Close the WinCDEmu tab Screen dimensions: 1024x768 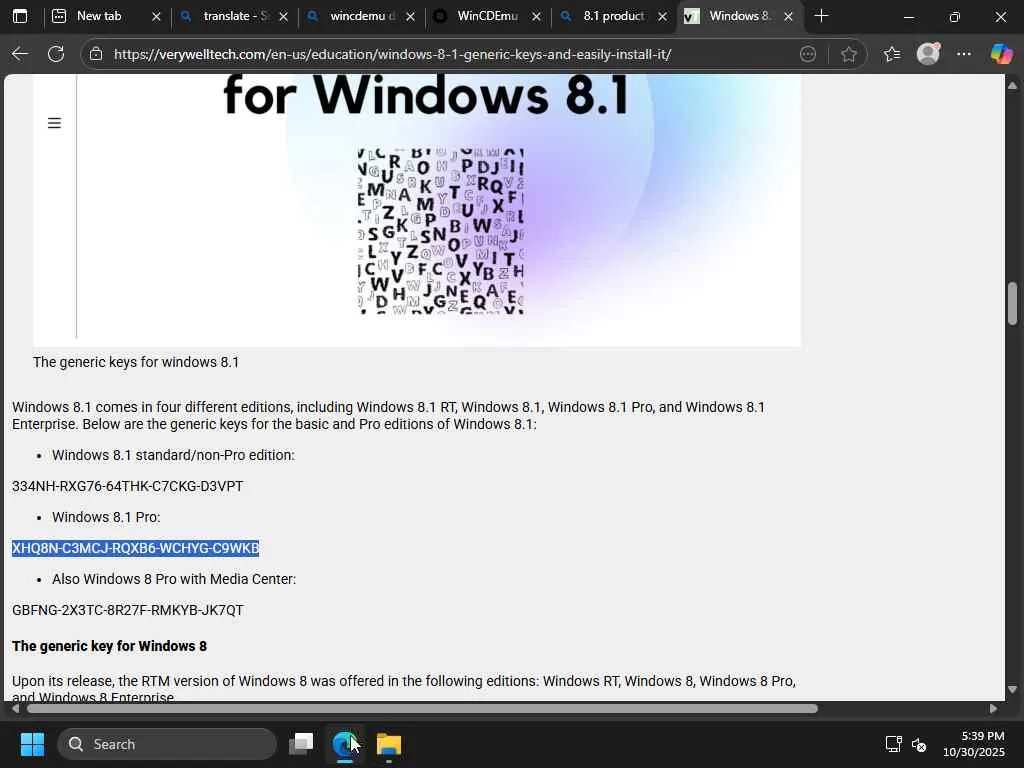[536, 17]
